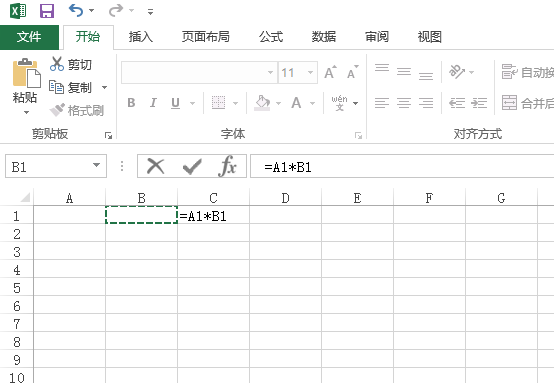Customize the Quick Access Toolbar
Viewport: 554px width, 383px height.
(x=151, y=12)
